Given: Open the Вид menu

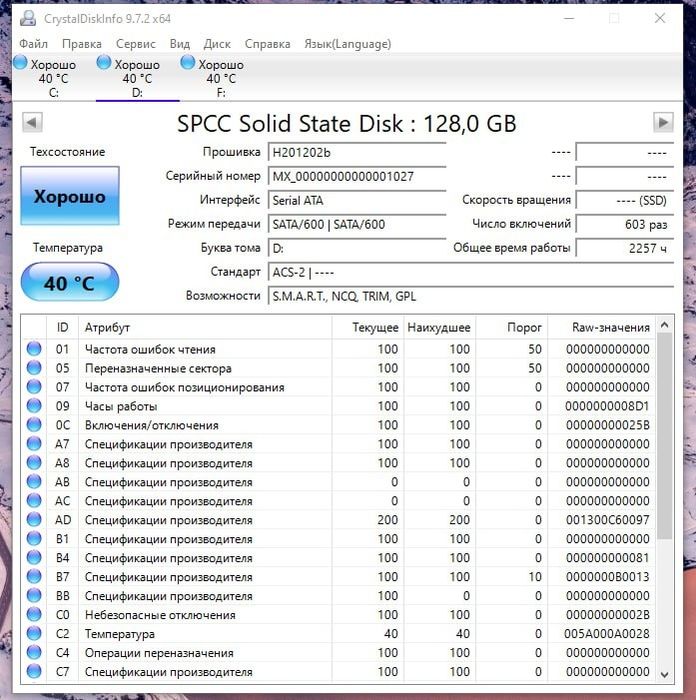Looking at the screenshot, I should click(x=179, y=44).
